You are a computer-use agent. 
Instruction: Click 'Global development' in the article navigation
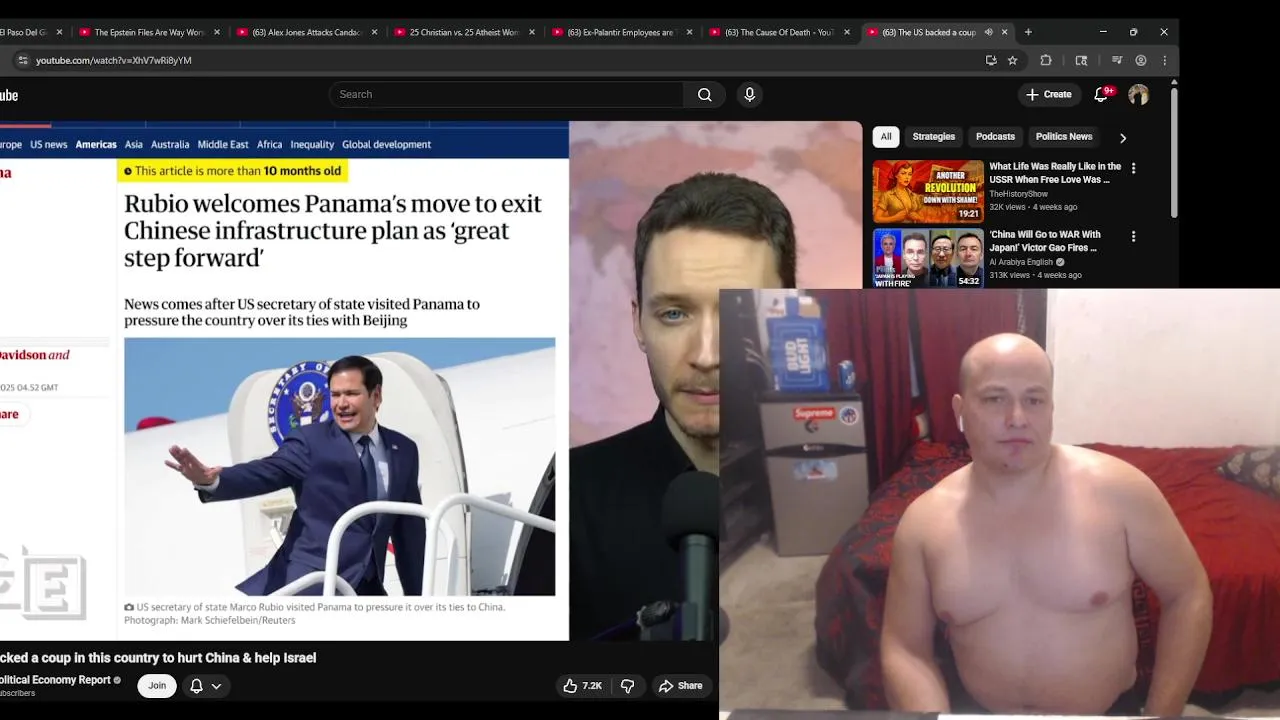[386, 144]
